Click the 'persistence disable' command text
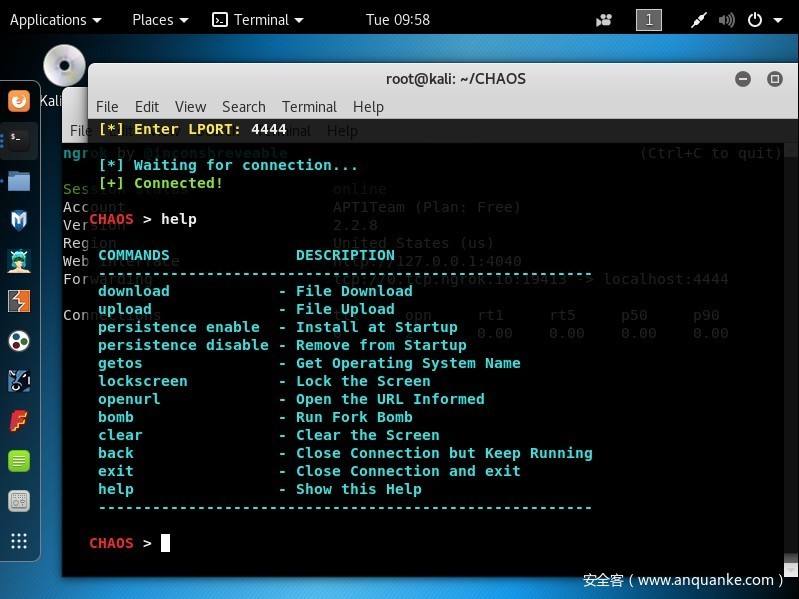Screen dimensions: 799x599 [x=183, y=345]
